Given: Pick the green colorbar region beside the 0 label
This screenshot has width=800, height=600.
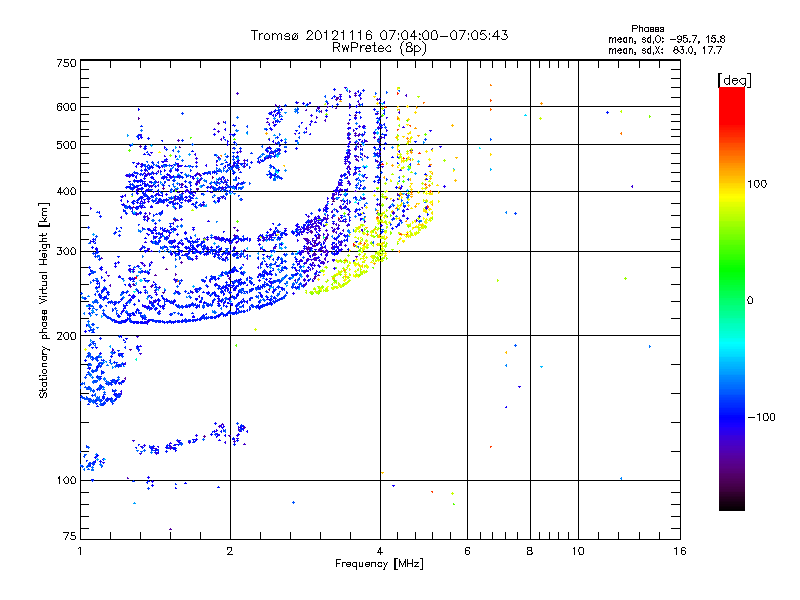Looking at the screenshot, I should [x=732, y=300].
